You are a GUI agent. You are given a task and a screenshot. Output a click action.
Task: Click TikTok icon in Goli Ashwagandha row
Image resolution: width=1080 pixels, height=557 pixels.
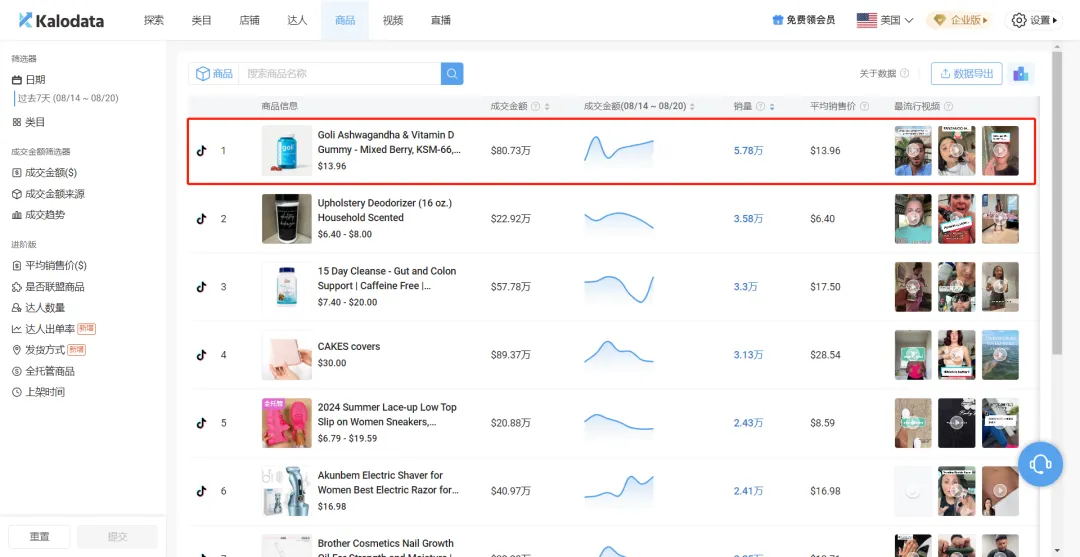pyautogui.click(x=201, y=150)
